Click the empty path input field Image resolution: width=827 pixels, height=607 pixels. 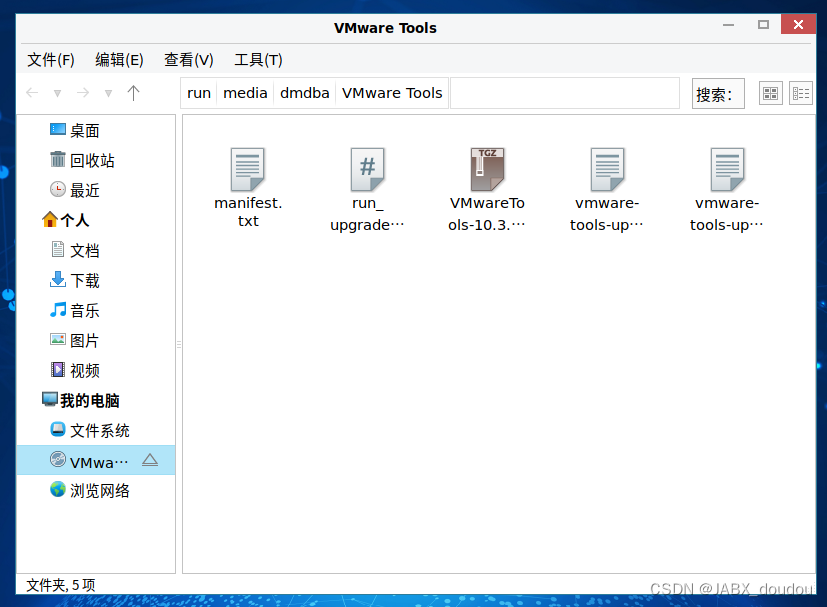coord(564,93)
